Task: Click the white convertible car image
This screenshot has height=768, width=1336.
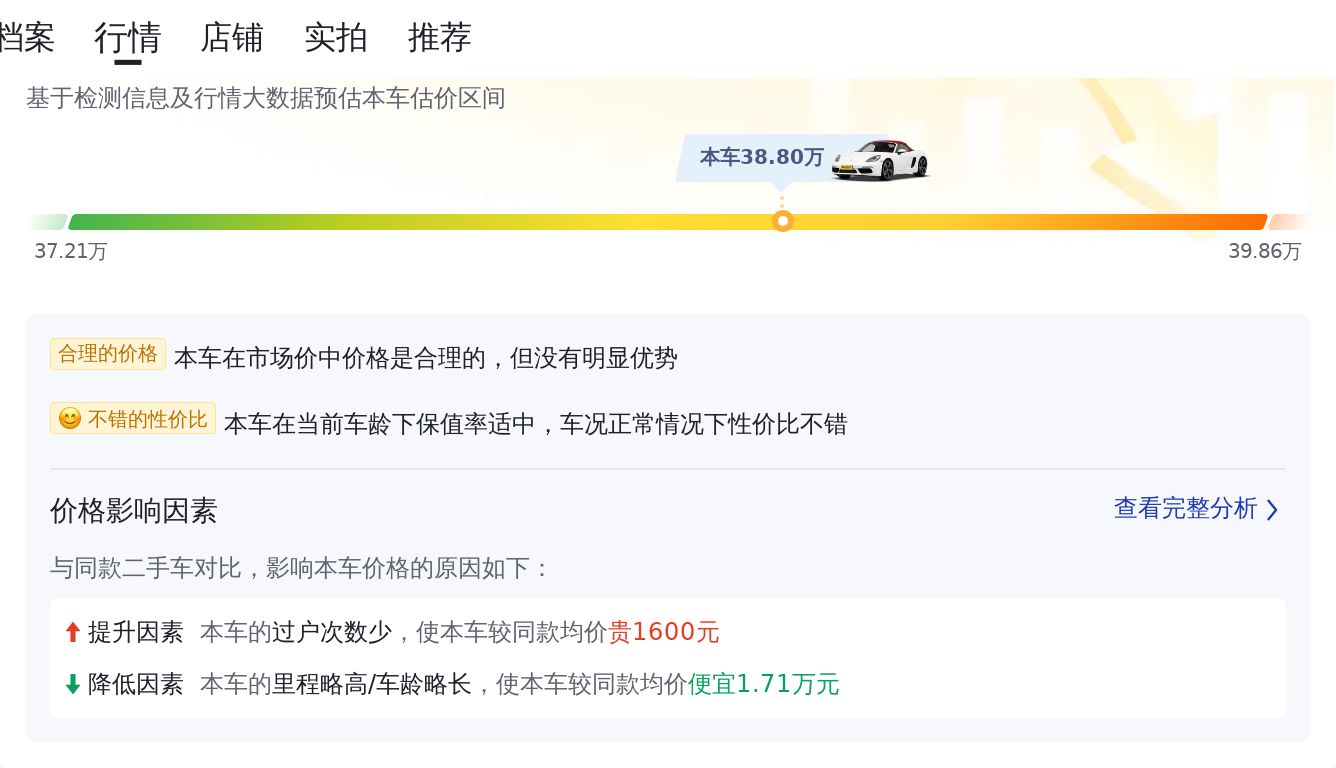Action: pos(880,160)
